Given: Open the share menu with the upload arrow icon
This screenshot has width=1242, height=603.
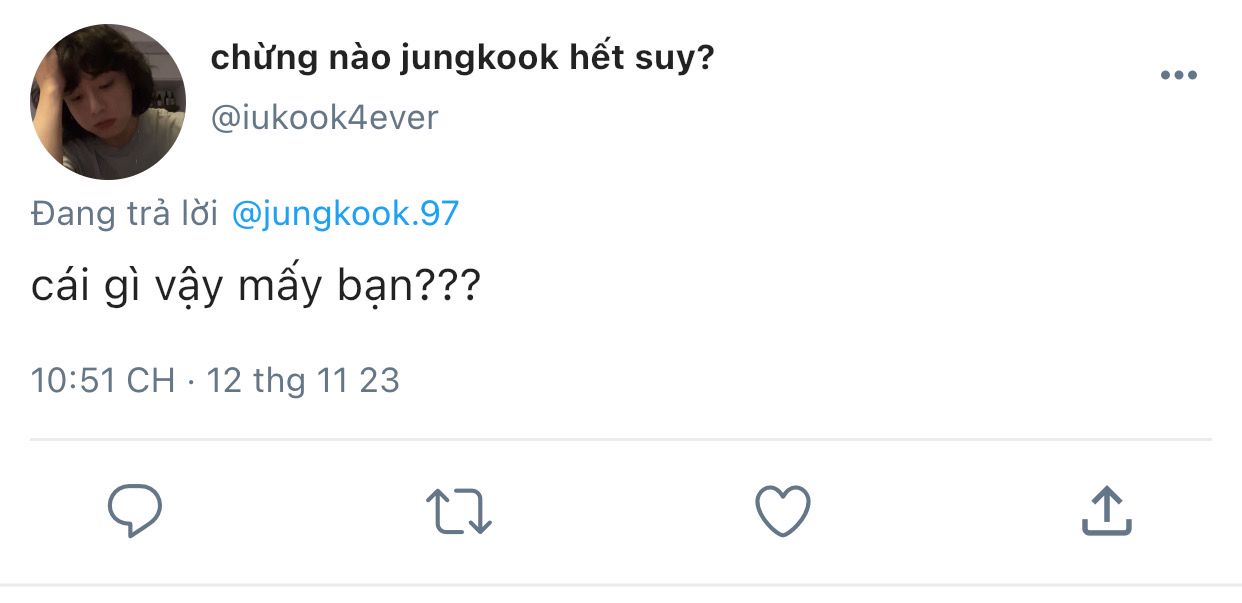Looking at the screenshot, I should pos(1106,511).
